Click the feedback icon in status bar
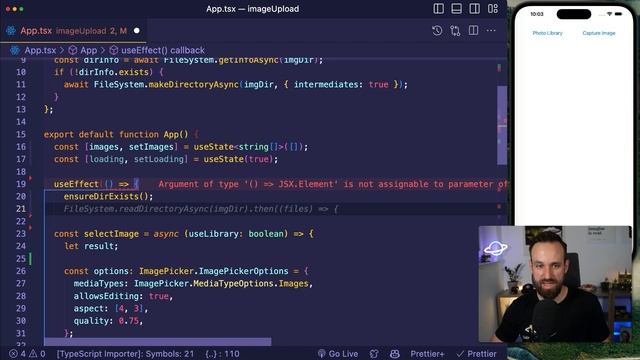Screen dimensions: 640x360 (374, 354)
